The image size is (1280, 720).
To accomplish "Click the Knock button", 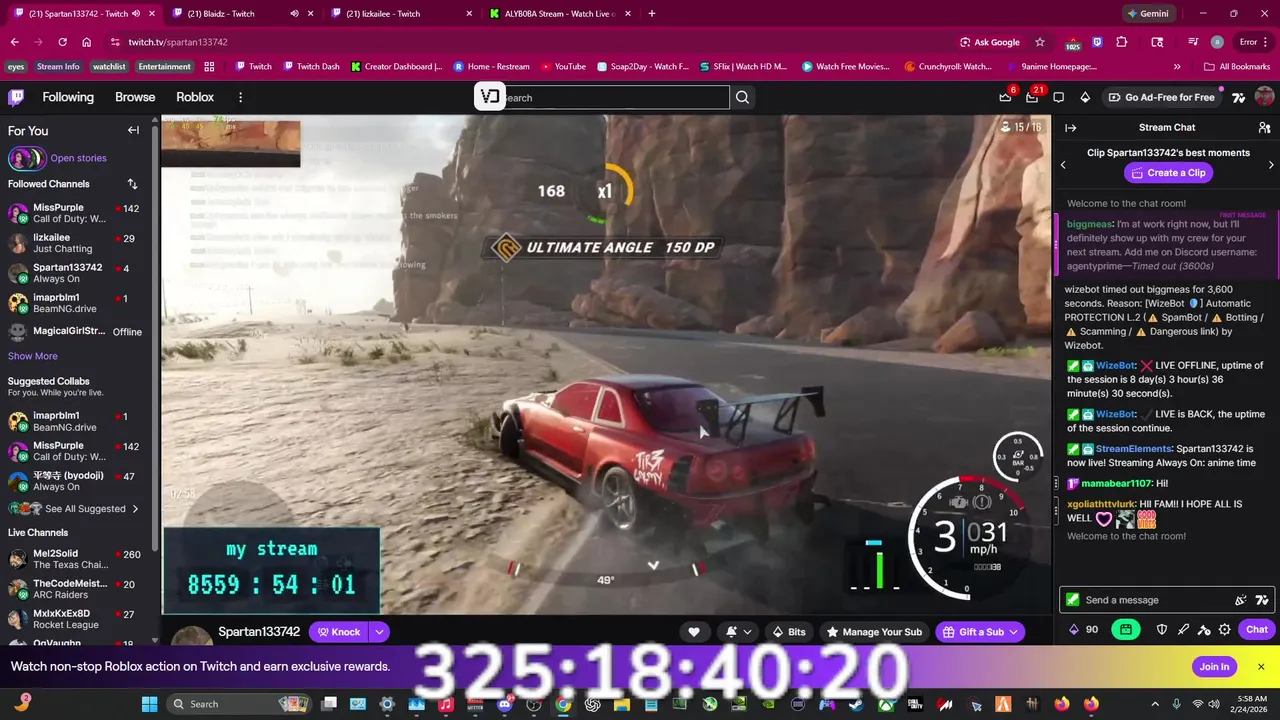I will click(339, 632).
